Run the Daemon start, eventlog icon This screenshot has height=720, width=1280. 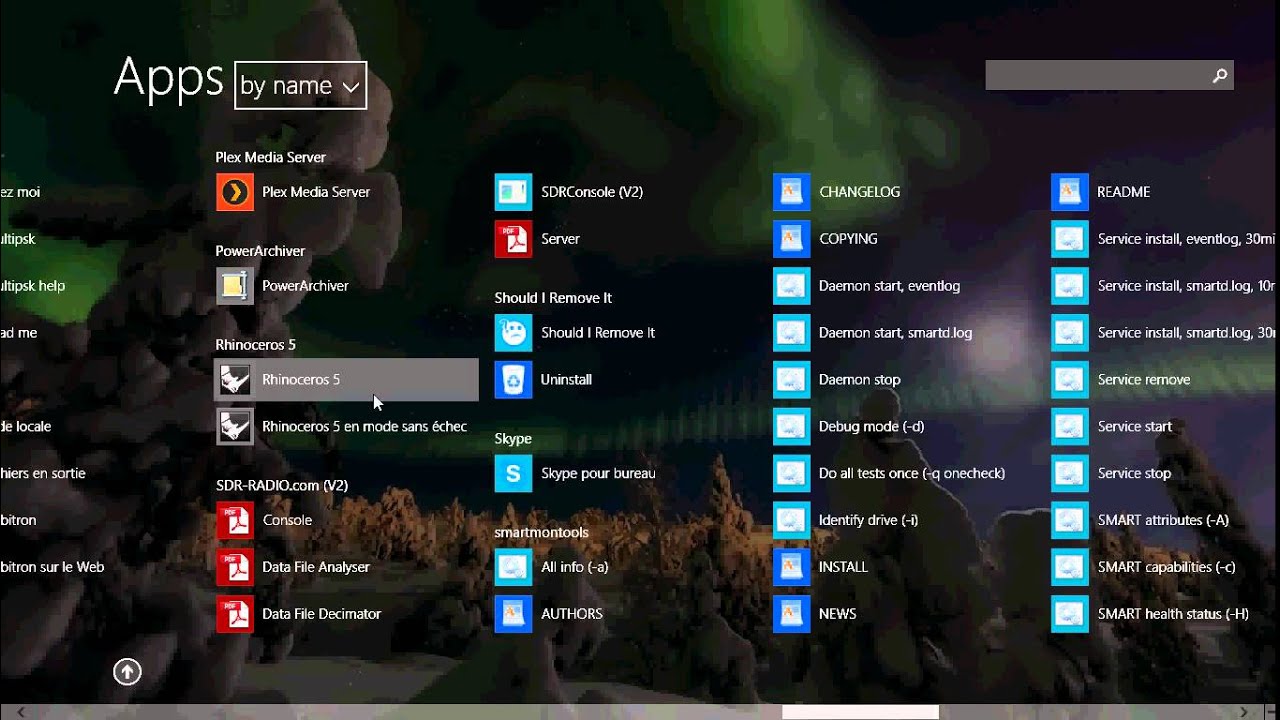click(x=791, y=286)
